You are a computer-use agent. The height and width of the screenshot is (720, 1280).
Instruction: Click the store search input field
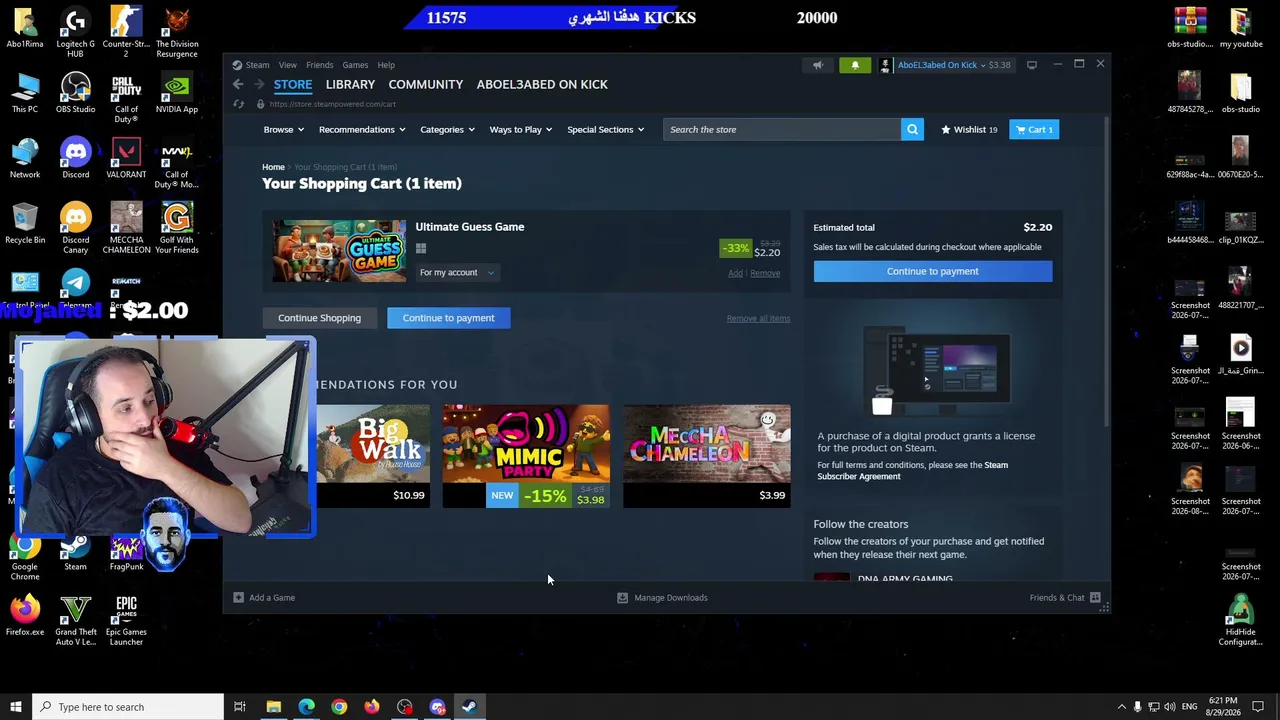pyautogui.click(x=782, y=129)
